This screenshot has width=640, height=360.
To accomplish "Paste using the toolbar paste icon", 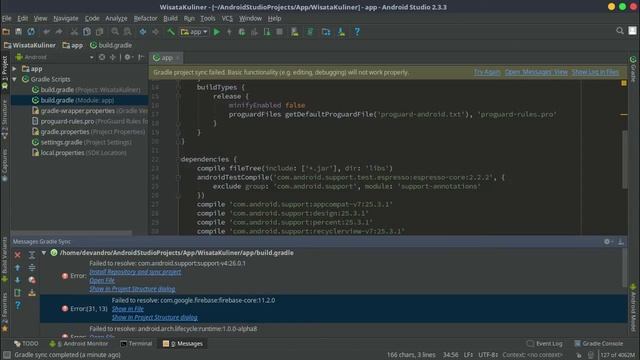I will [x=99, y=32].
